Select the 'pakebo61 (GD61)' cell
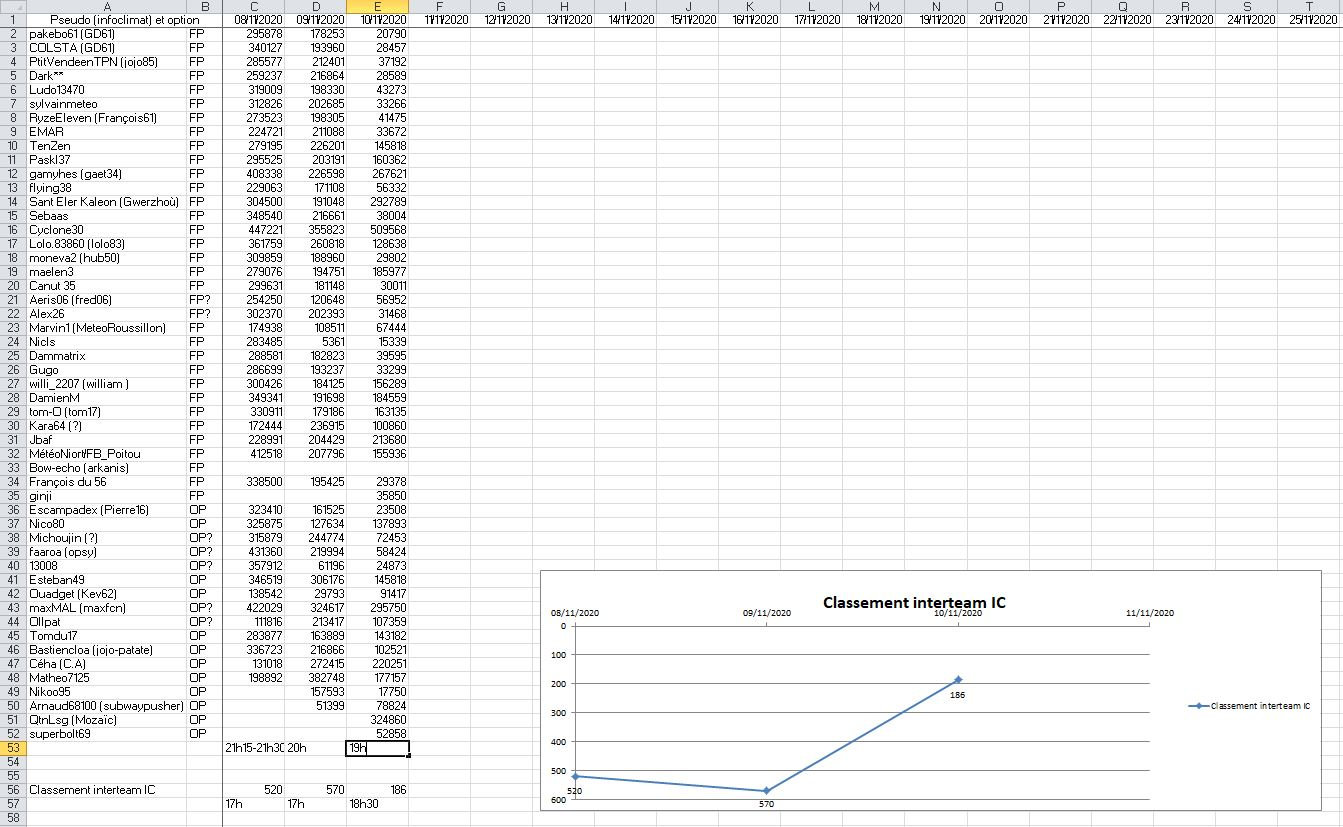The image size is (1343, 827). pyautogui.click(x=105, y=33)
